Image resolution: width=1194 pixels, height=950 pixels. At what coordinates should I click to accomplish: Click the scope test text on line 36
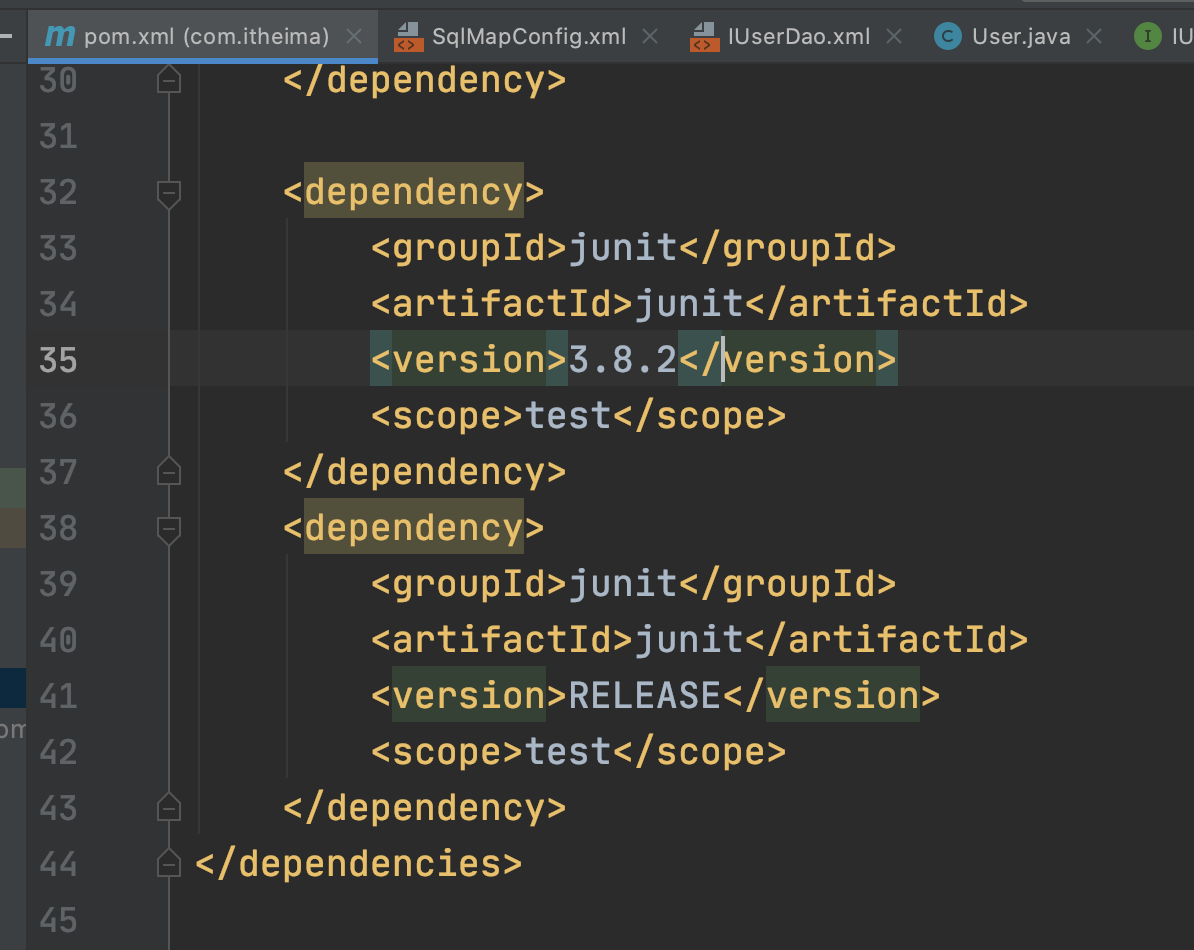[x=568, y=416]
